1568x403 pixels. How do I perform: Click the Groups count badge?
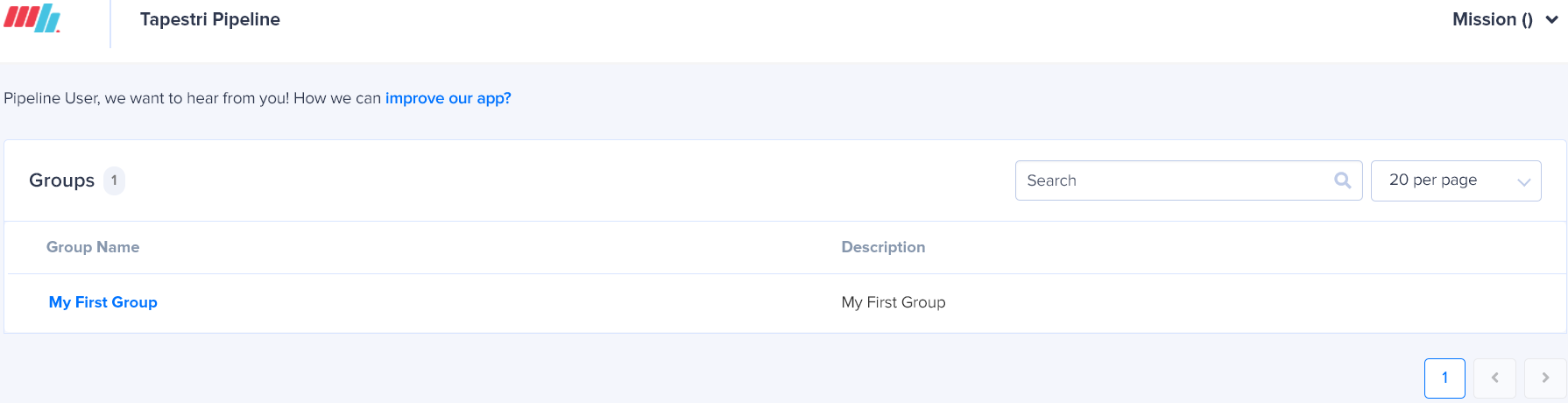(x=114, y=180)
